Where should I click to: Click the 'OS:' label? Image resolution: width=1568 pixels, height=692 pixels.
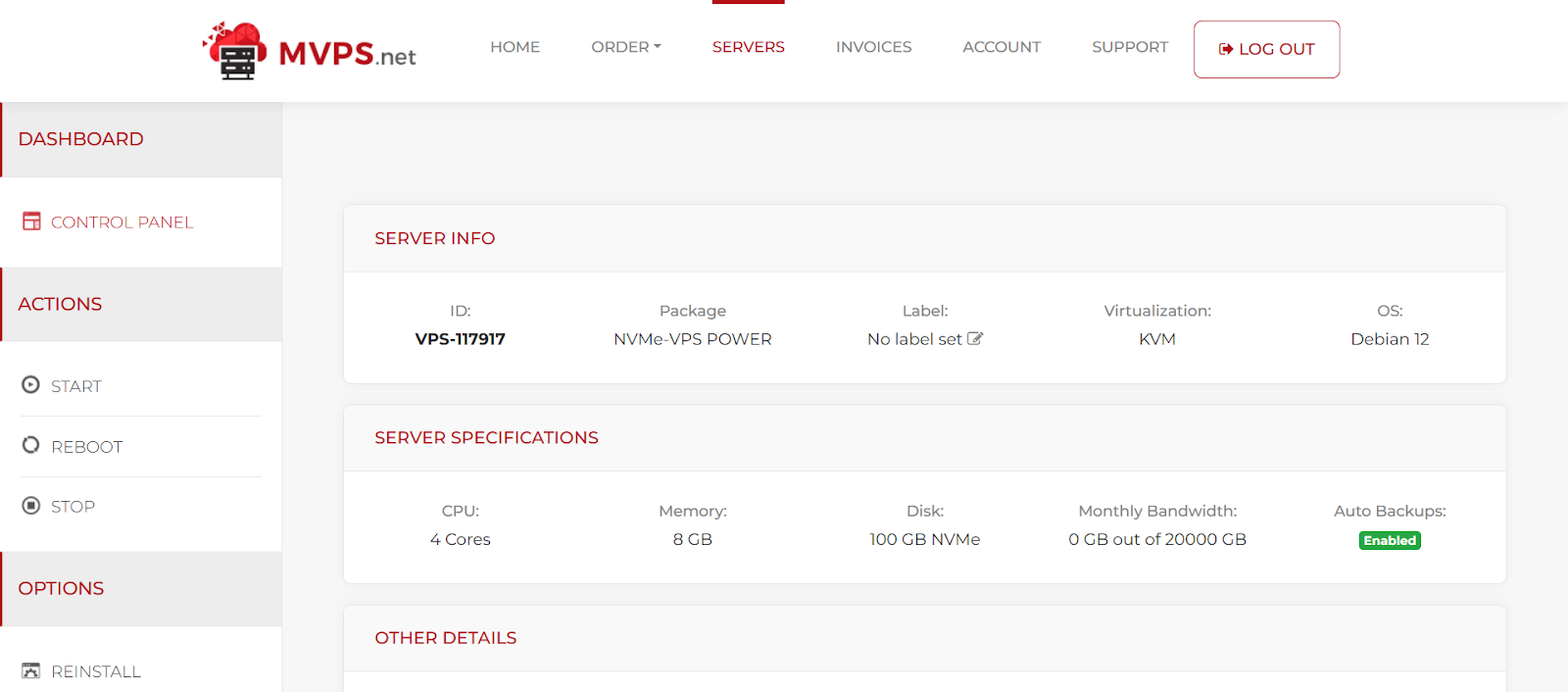(x=1390, y=311)
